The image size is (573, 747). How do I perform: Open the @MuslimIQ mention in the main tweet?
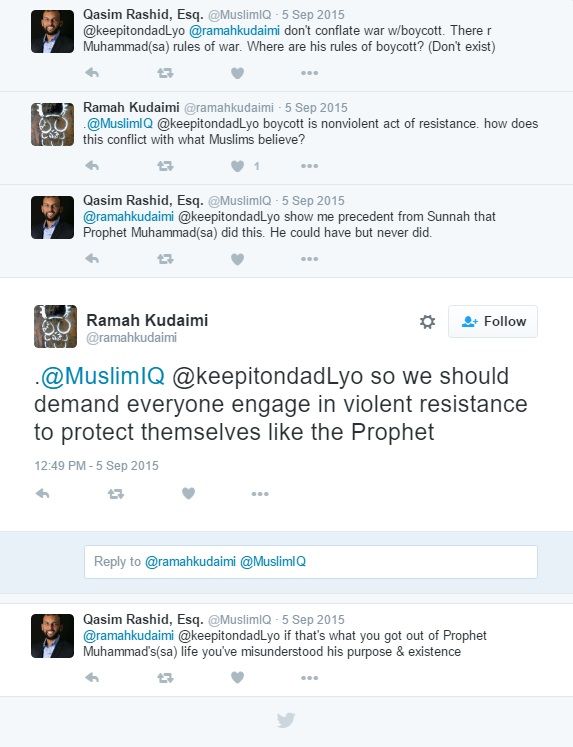(x=102, y=376)
